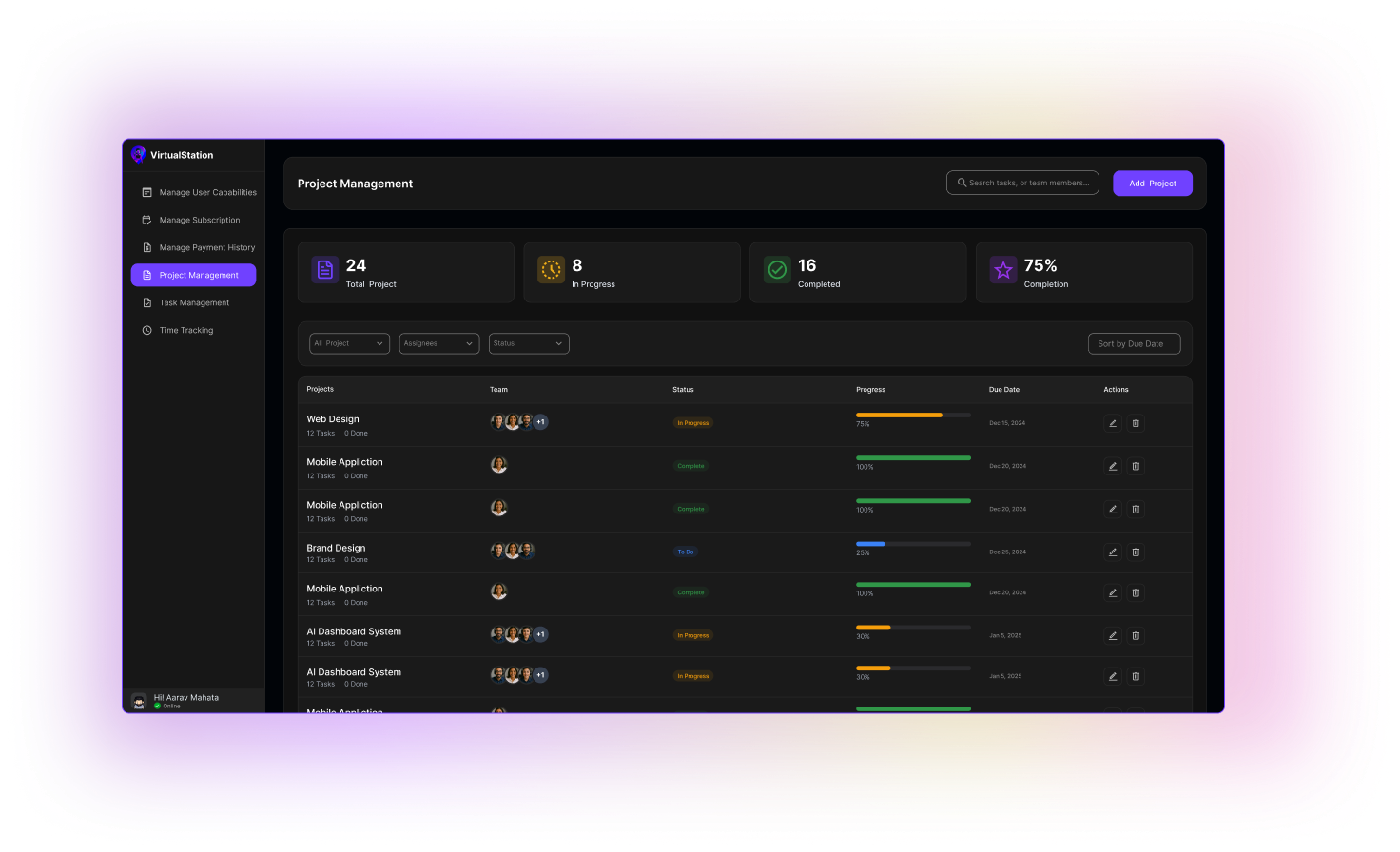Click the In Progress clock icon
This screenshot has width=1400, height=852.
tap(551, 270)
